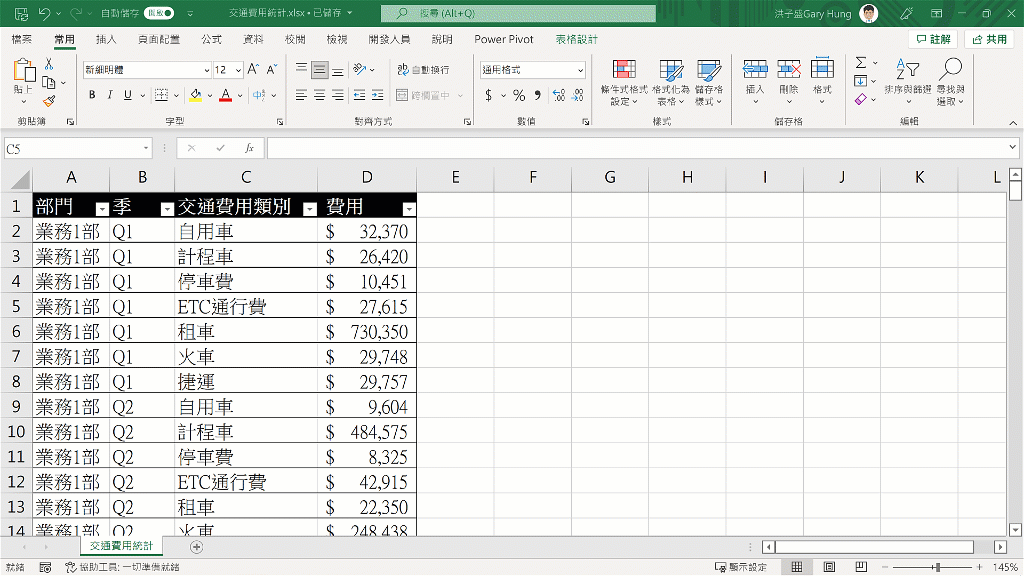The width and height of the screenshot is (1024, 576).
Task: Click the 共用 (Share) button
Action: pos(989,39)
